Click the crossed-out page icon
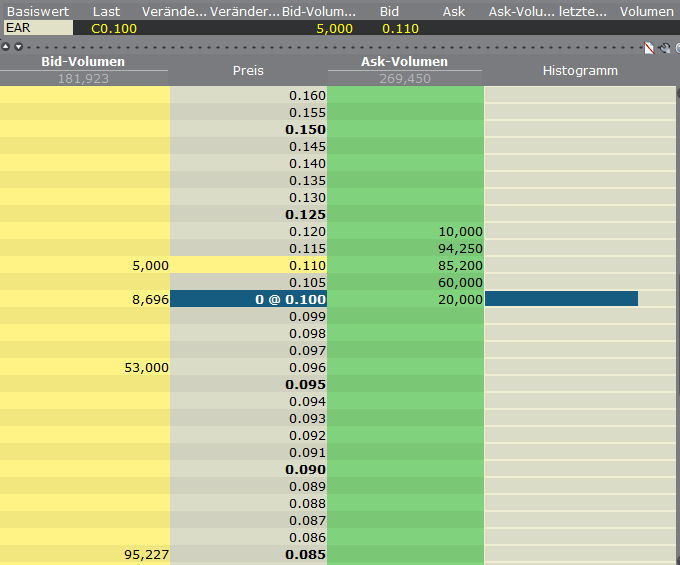 [649, 47]
